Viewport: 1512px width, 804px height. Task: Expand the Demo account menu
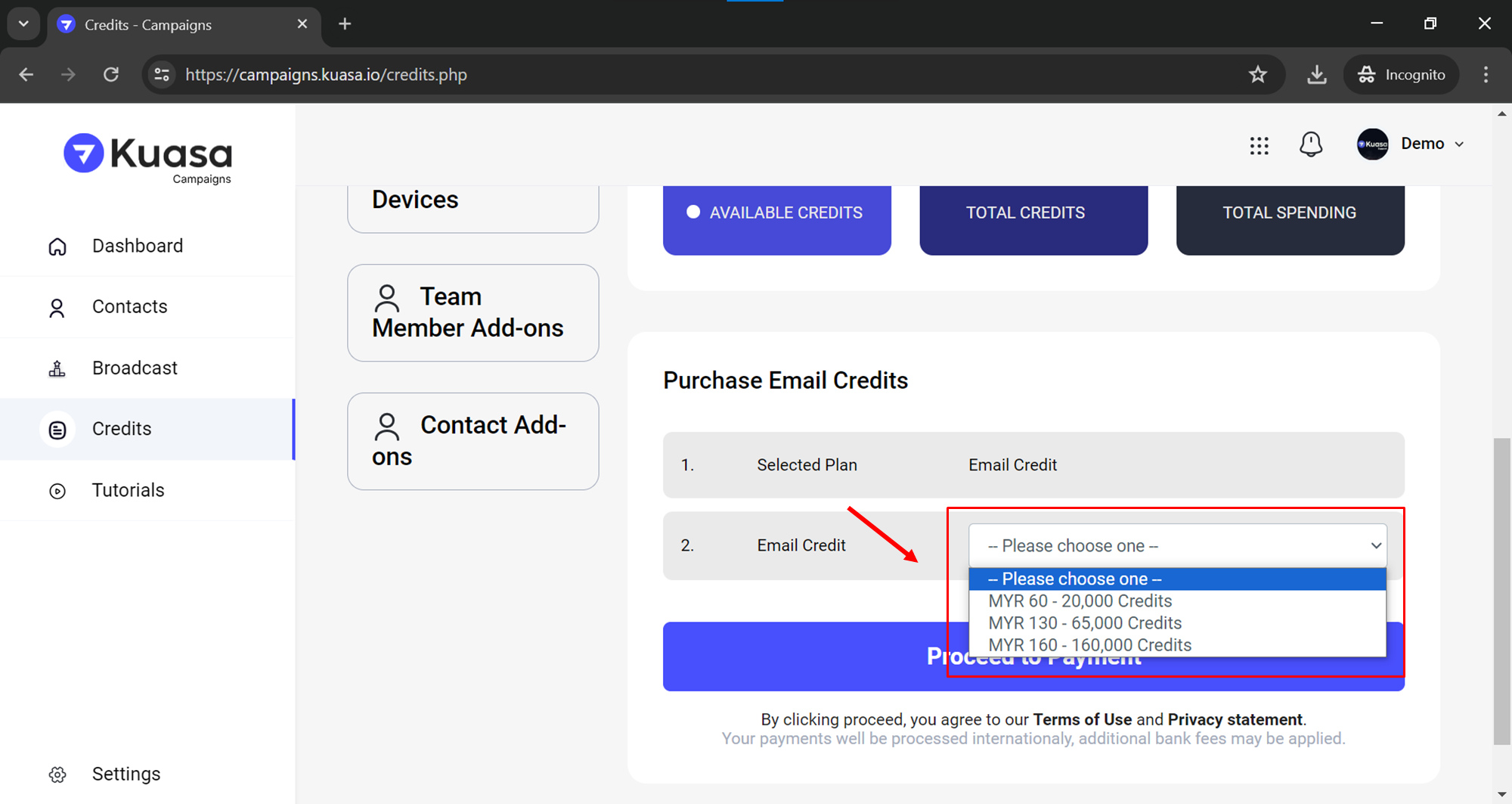1411,144
